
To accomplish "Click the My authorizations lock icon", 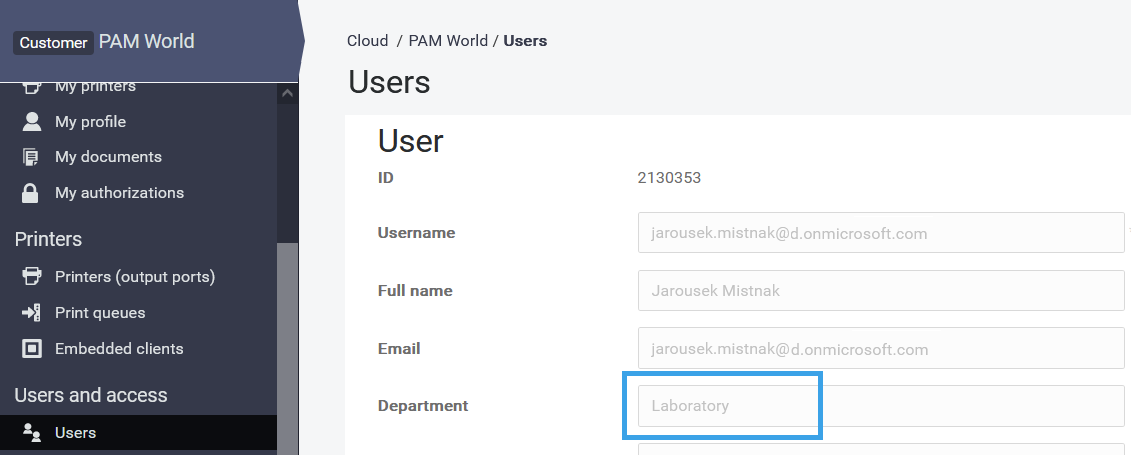I will tap(32, 193).
